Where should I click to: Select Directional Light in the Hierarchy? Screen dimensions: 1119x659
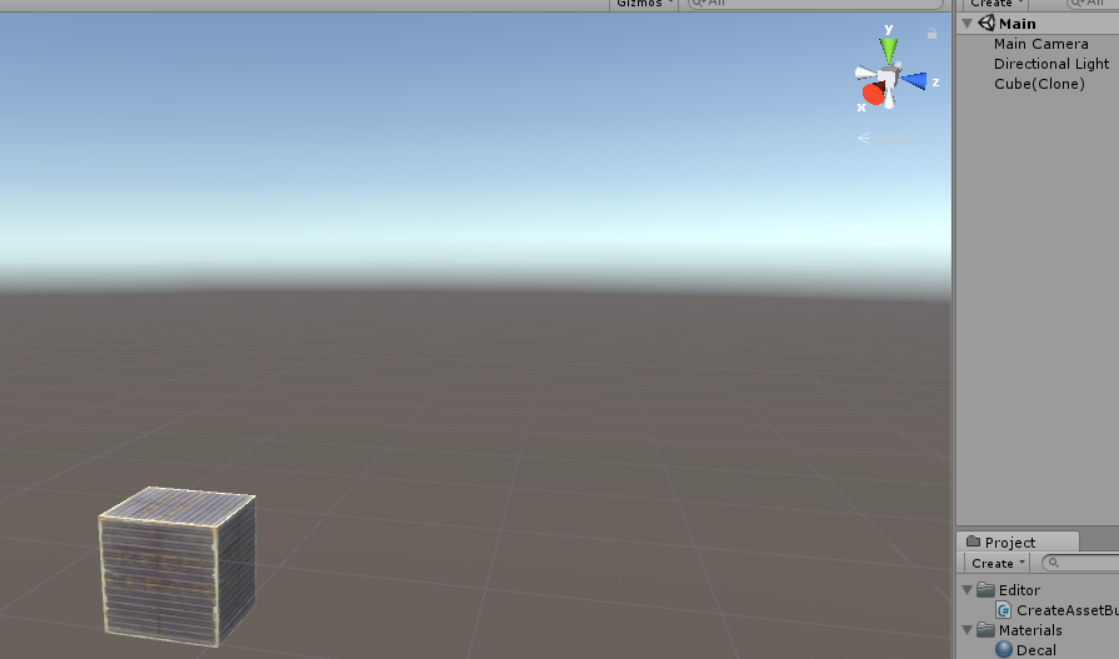pos(1051,64)
